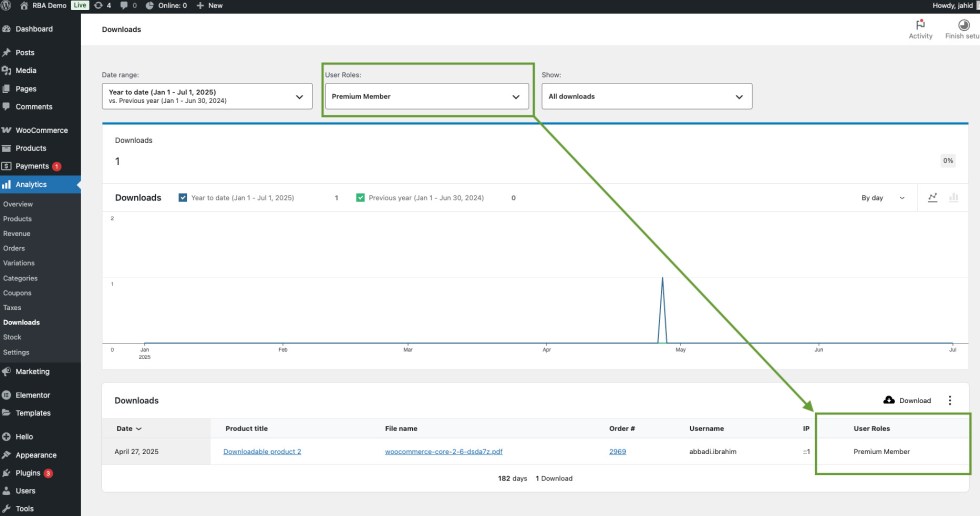Open the Plugins menu item
The width and height of the screenshot is (980, 516).
click(x=29, y=472)
